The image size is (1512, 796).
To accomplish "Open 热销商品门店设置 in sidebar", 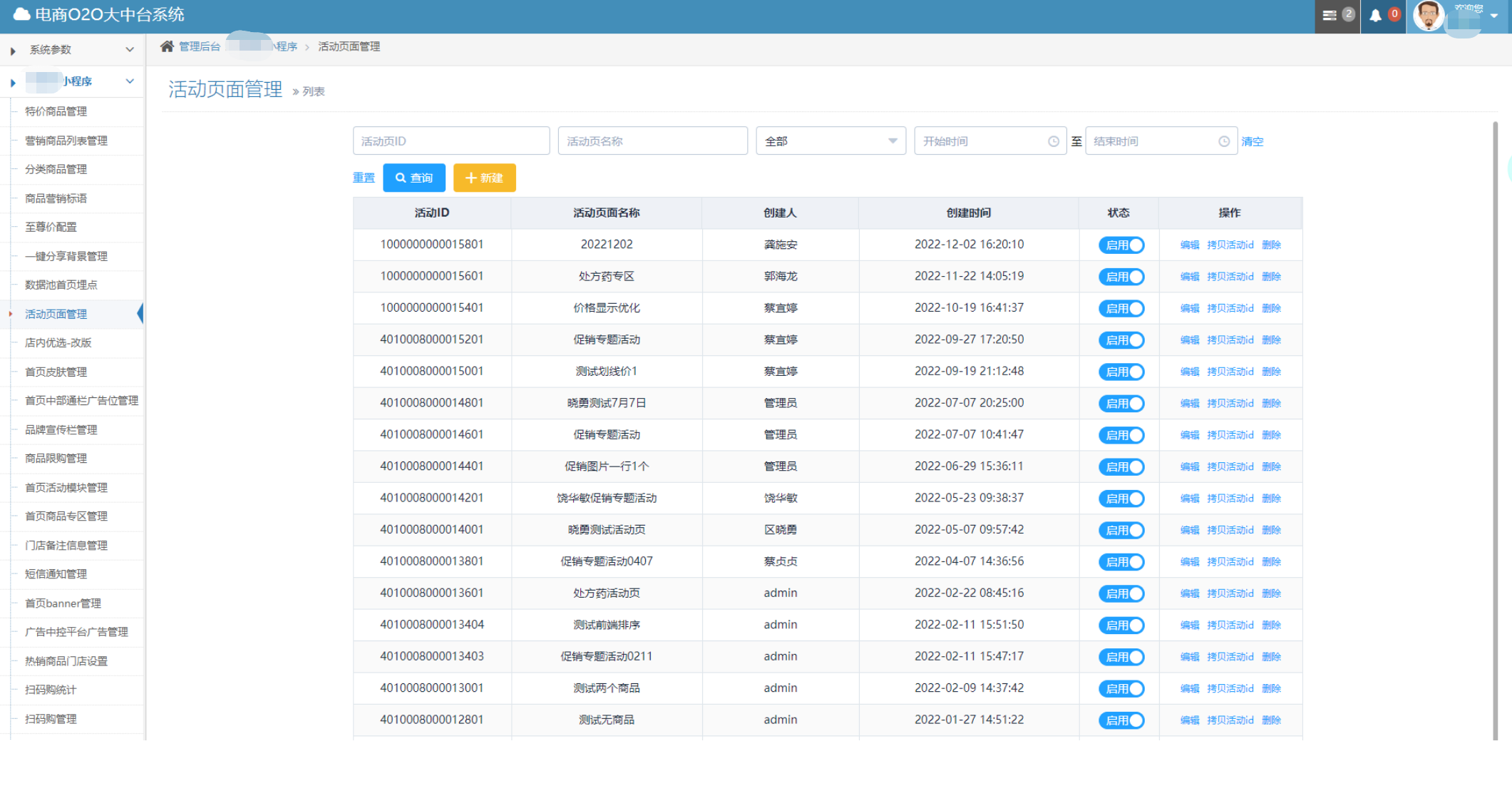I will click(x=66, y=661).
